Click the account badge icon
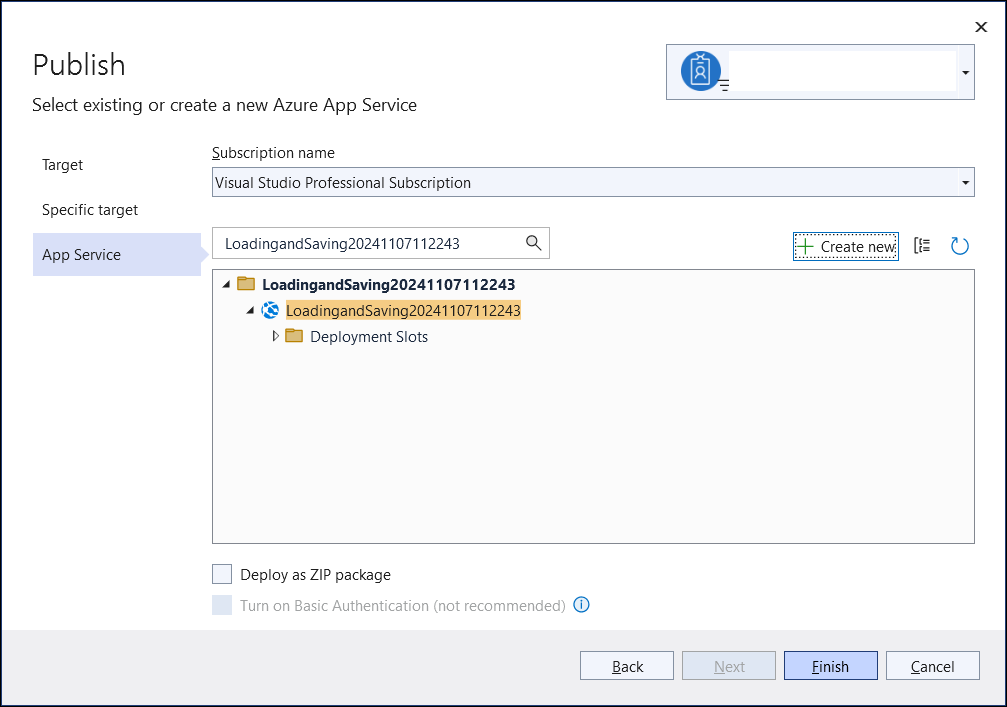 [700, 71]
